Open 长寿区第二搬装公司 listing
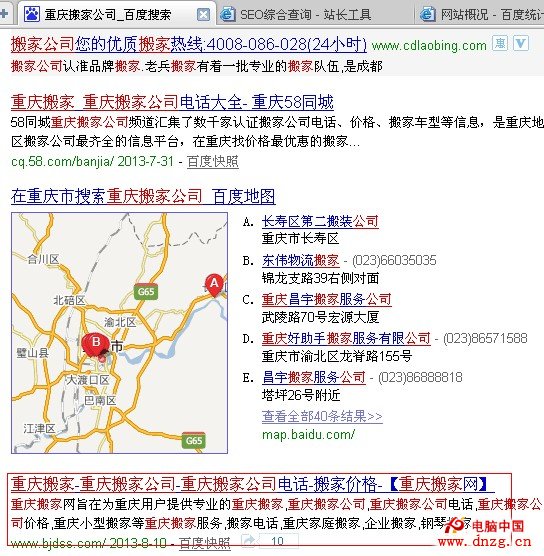Image resolution: width=544 pixels, height=556 pixels. pos(320,221)
